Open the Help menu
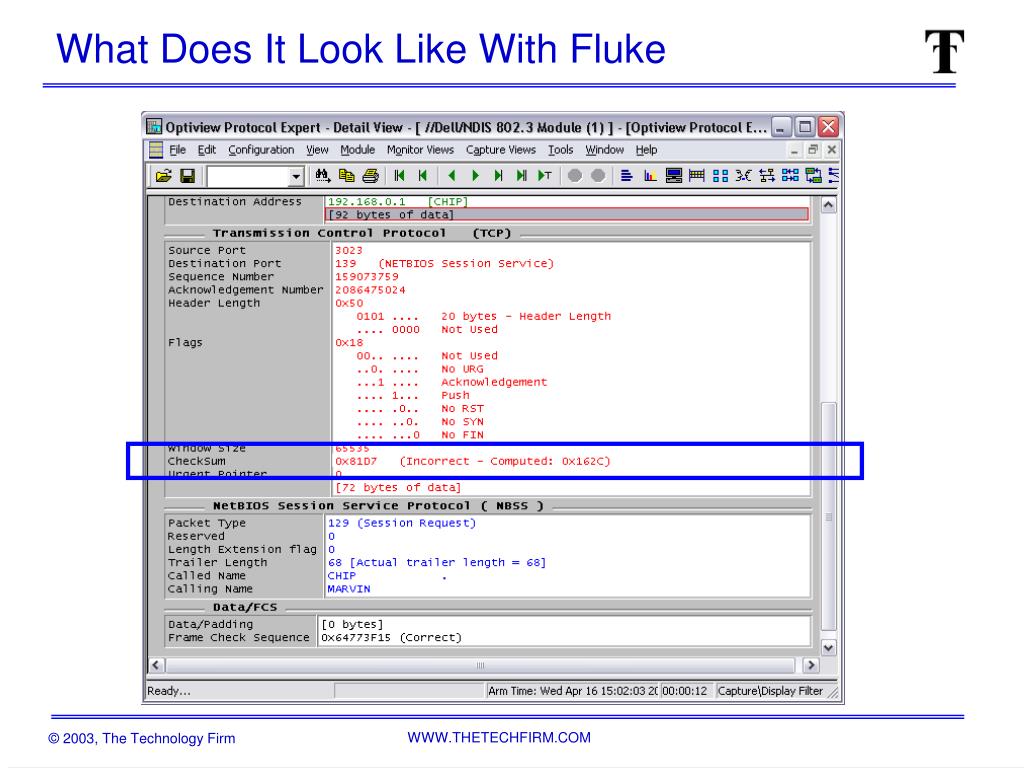The height and width of the screenshot is (768, 1024). 647,150
